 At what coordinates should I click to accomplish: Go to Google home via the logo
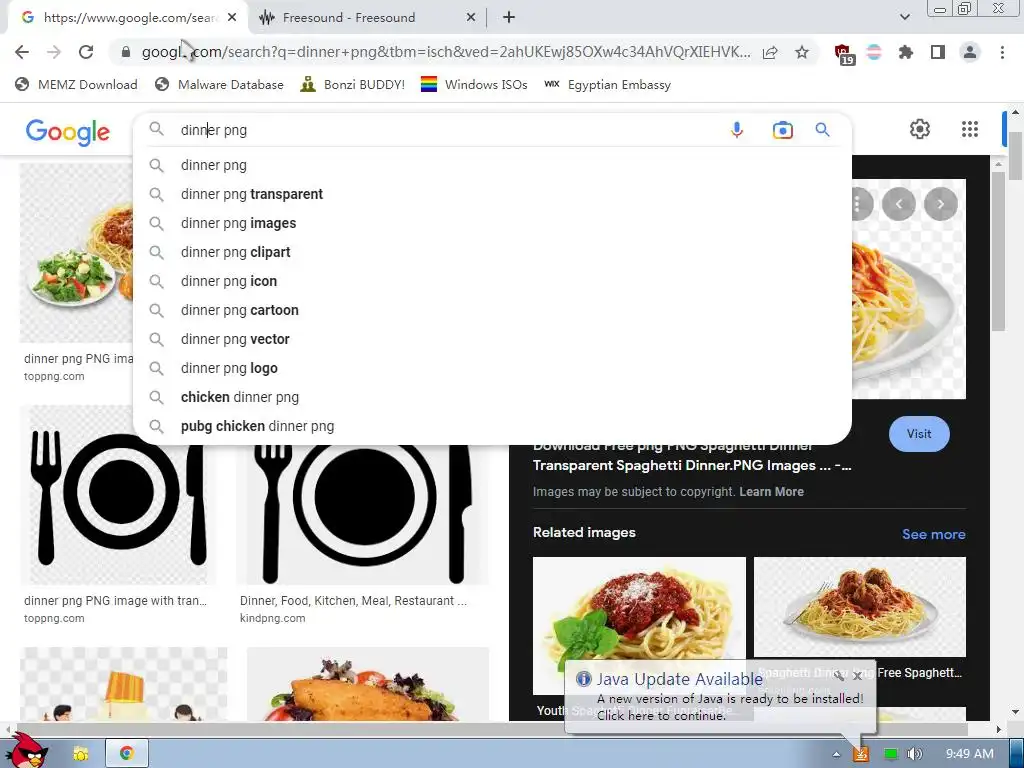coord(68,132)
